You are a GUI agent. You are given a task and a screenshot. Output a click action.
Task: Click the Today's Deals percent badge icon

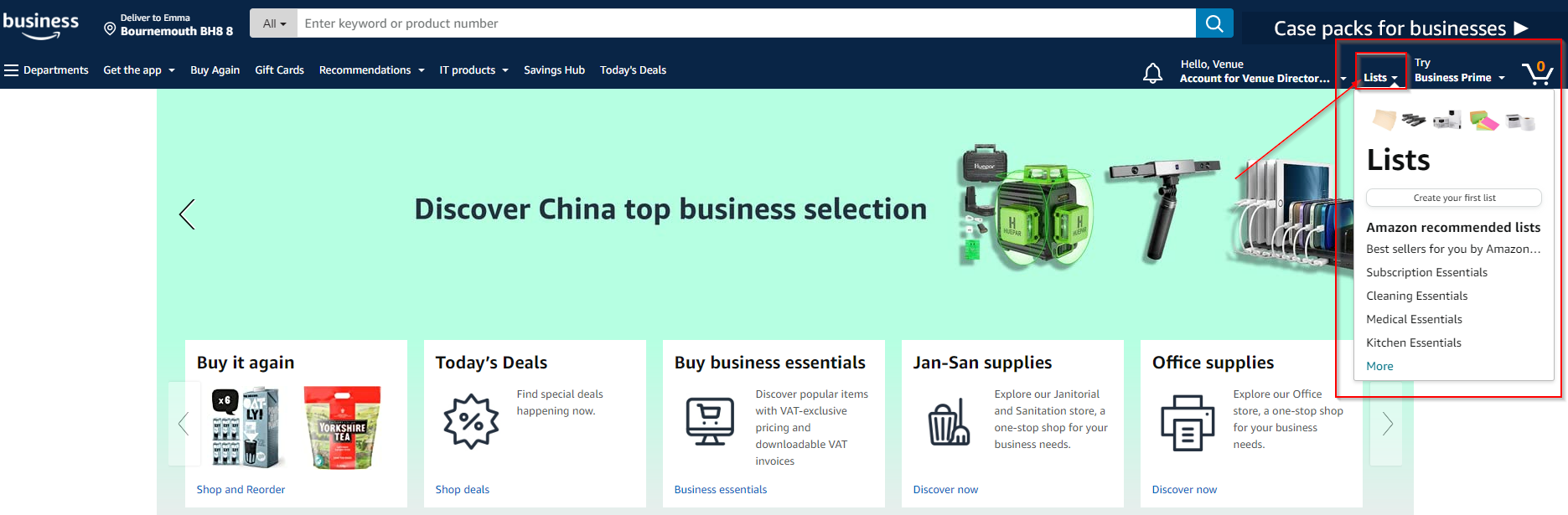point(471,421)
